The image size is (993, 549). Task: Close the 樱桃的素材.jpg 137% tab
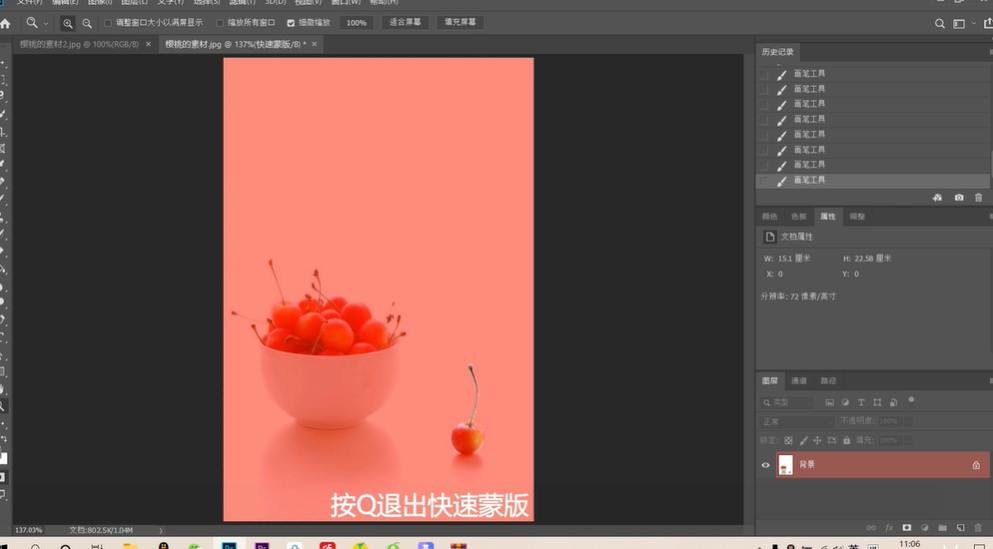tap(314, 44)
